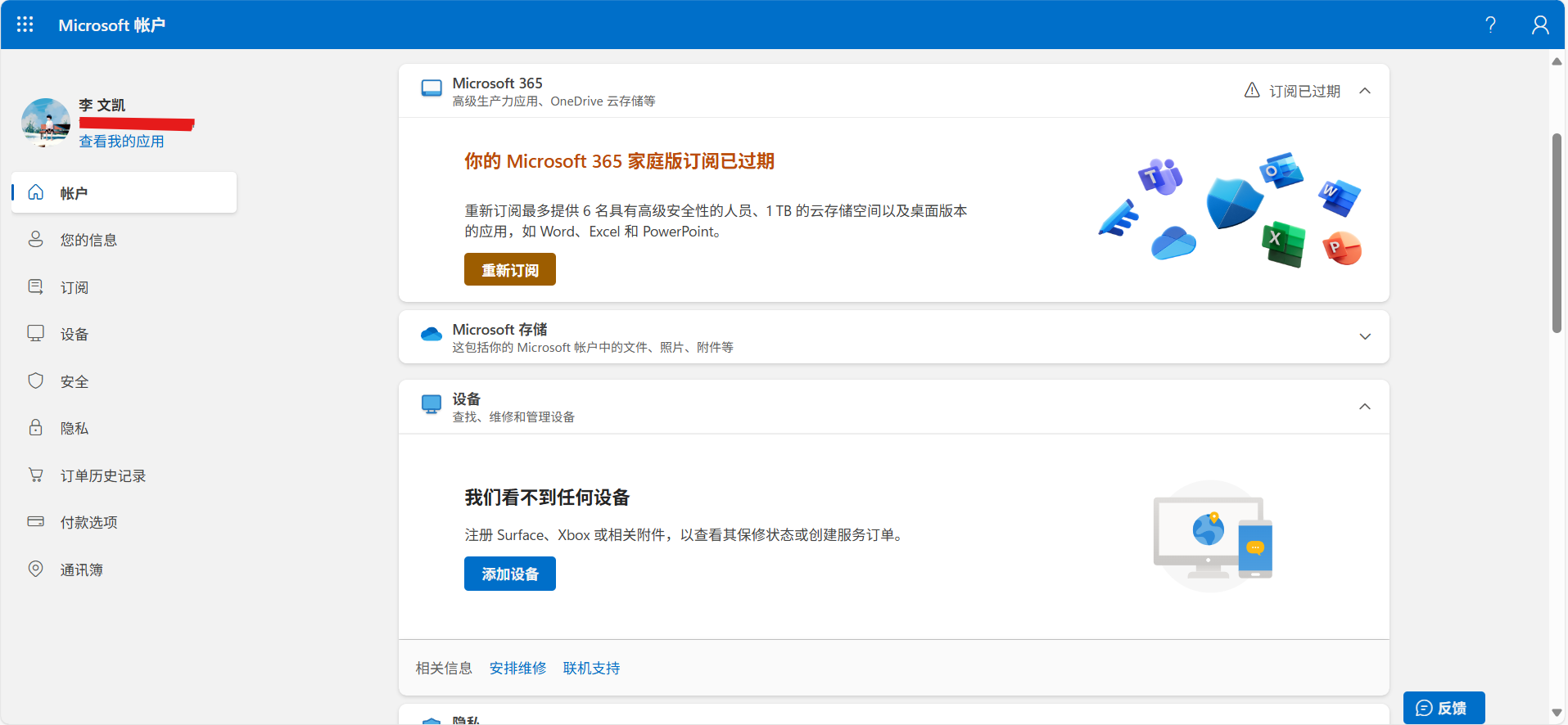Open the 帐户 sidebar item

click(x=124, y=193)
